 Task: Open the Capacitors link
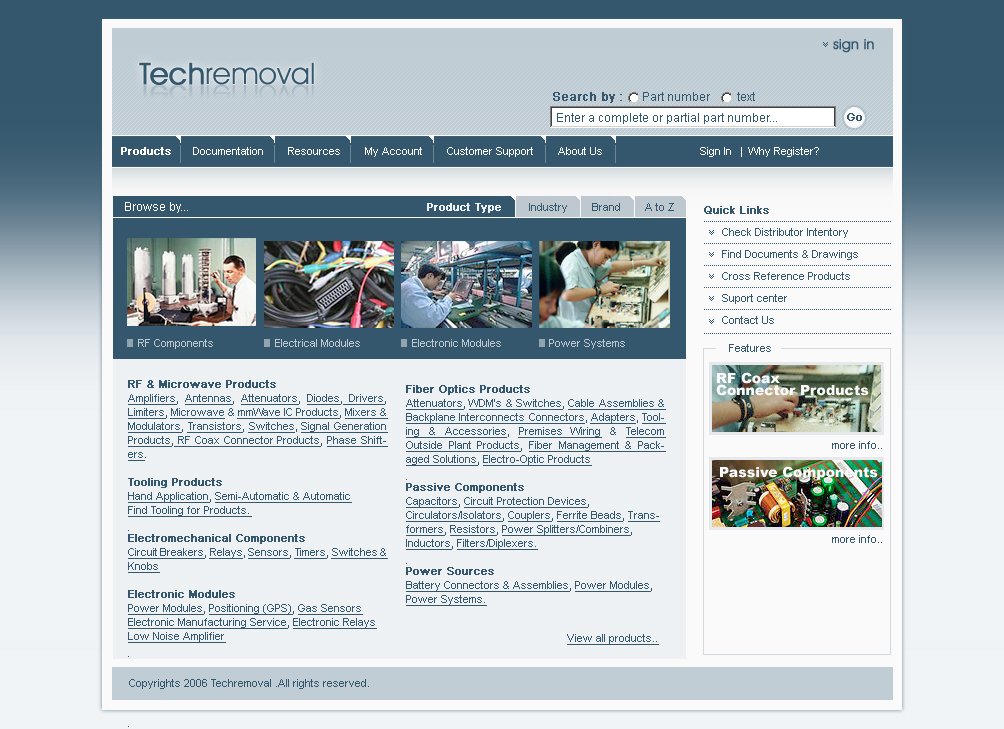432,501
